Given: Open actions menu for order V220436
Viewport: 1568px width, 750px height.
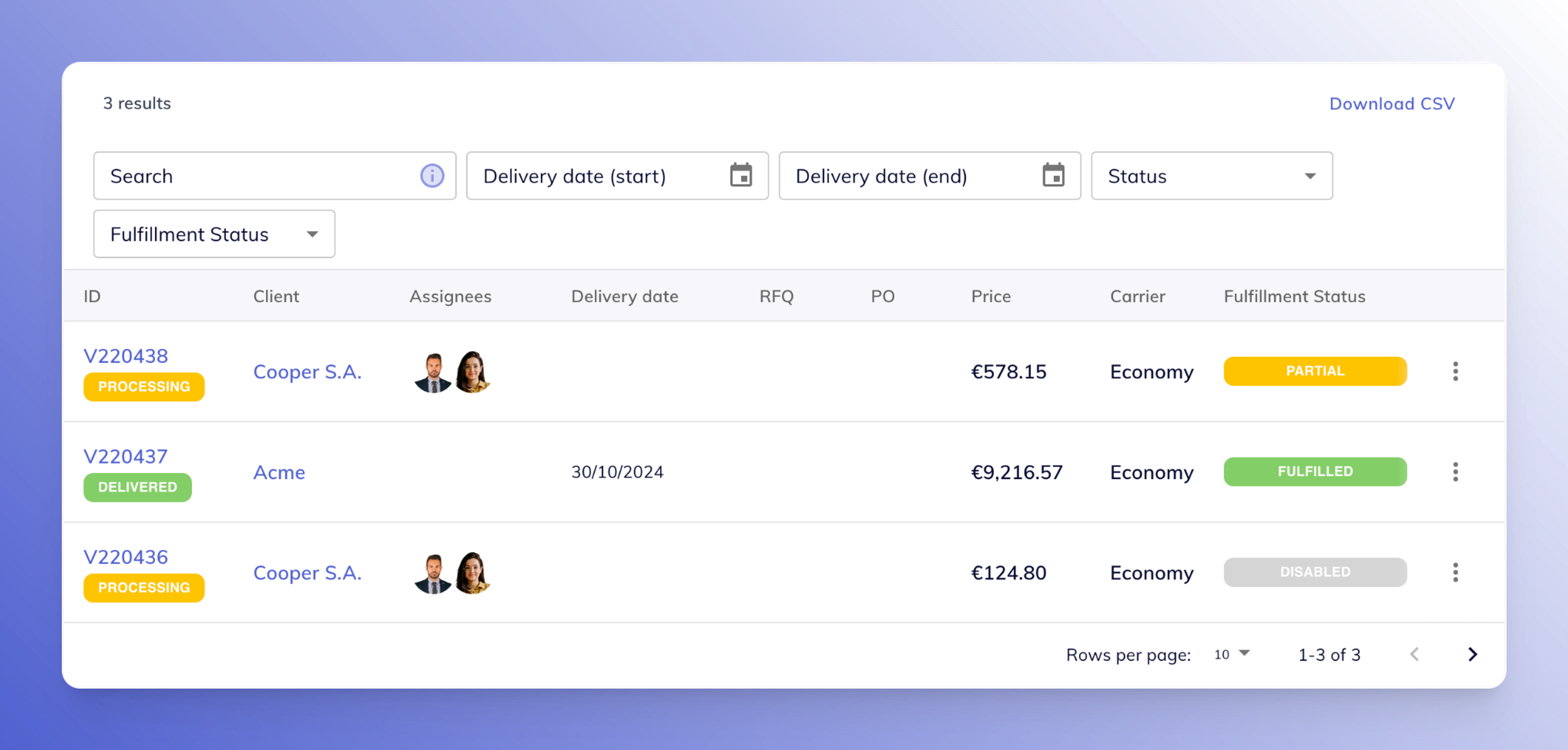Looking at the screenshot, I should click(x=1455, y=572).
